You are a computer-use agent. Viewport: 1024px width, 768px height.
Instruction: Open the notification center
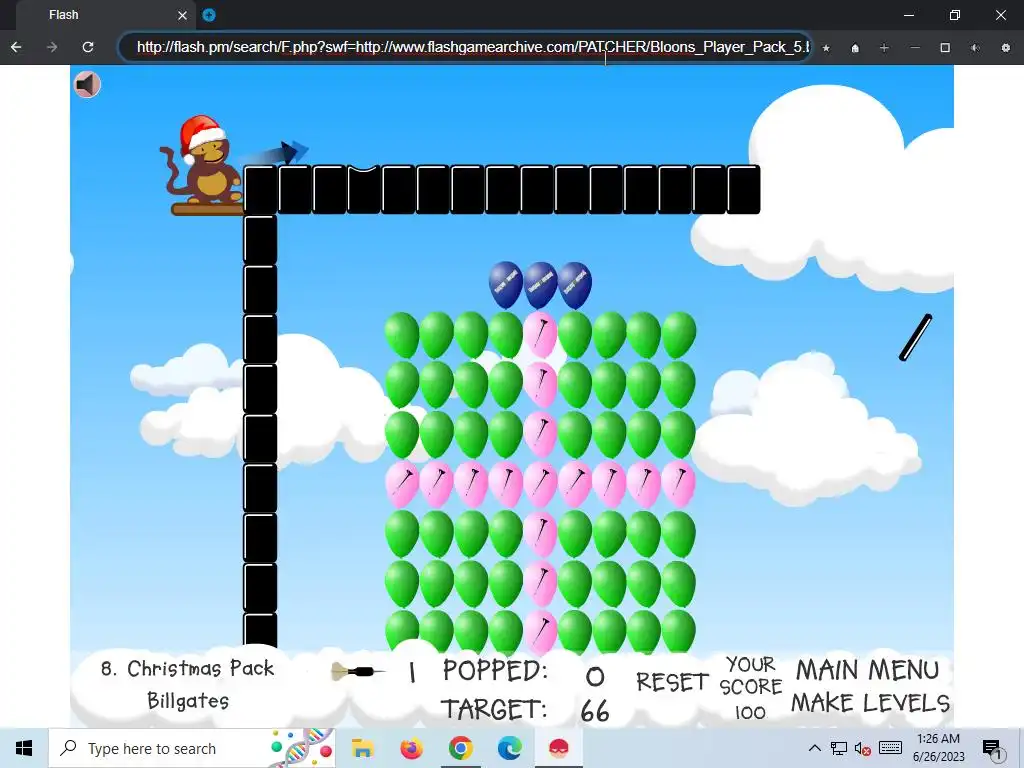pos(992,749)
